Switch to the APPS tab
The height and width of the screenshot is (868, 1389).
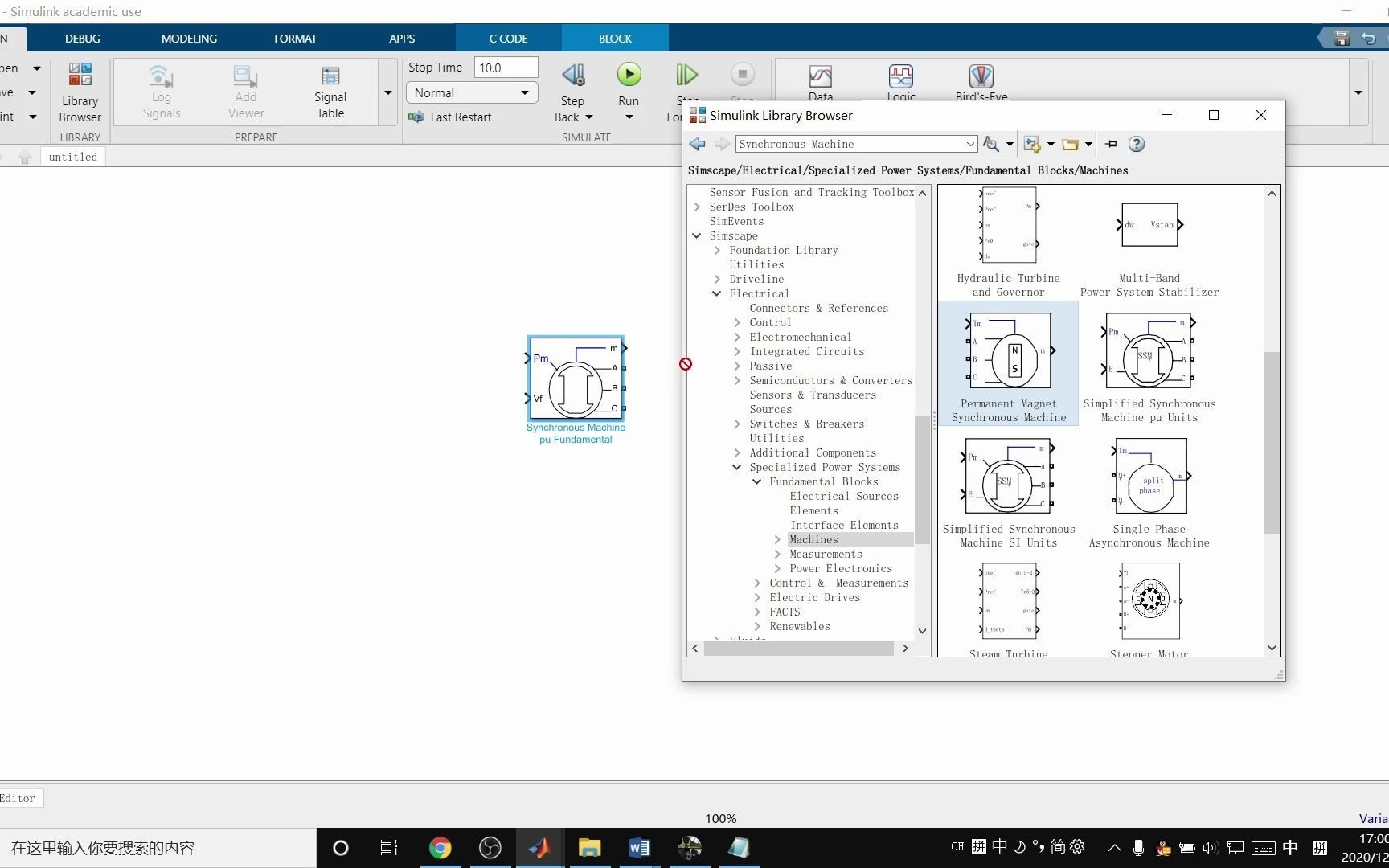(402, 38)
